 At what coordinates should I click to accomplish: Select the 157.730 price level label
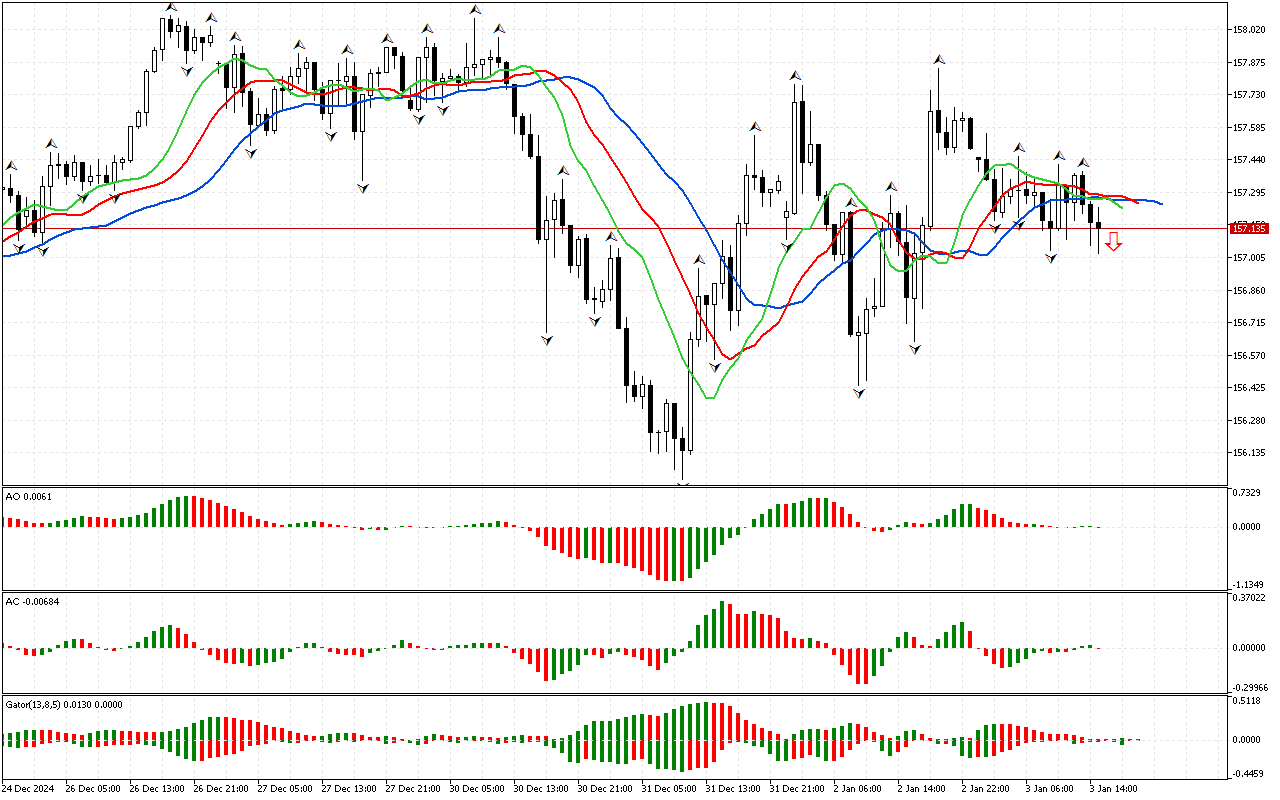click(1250, 95)
